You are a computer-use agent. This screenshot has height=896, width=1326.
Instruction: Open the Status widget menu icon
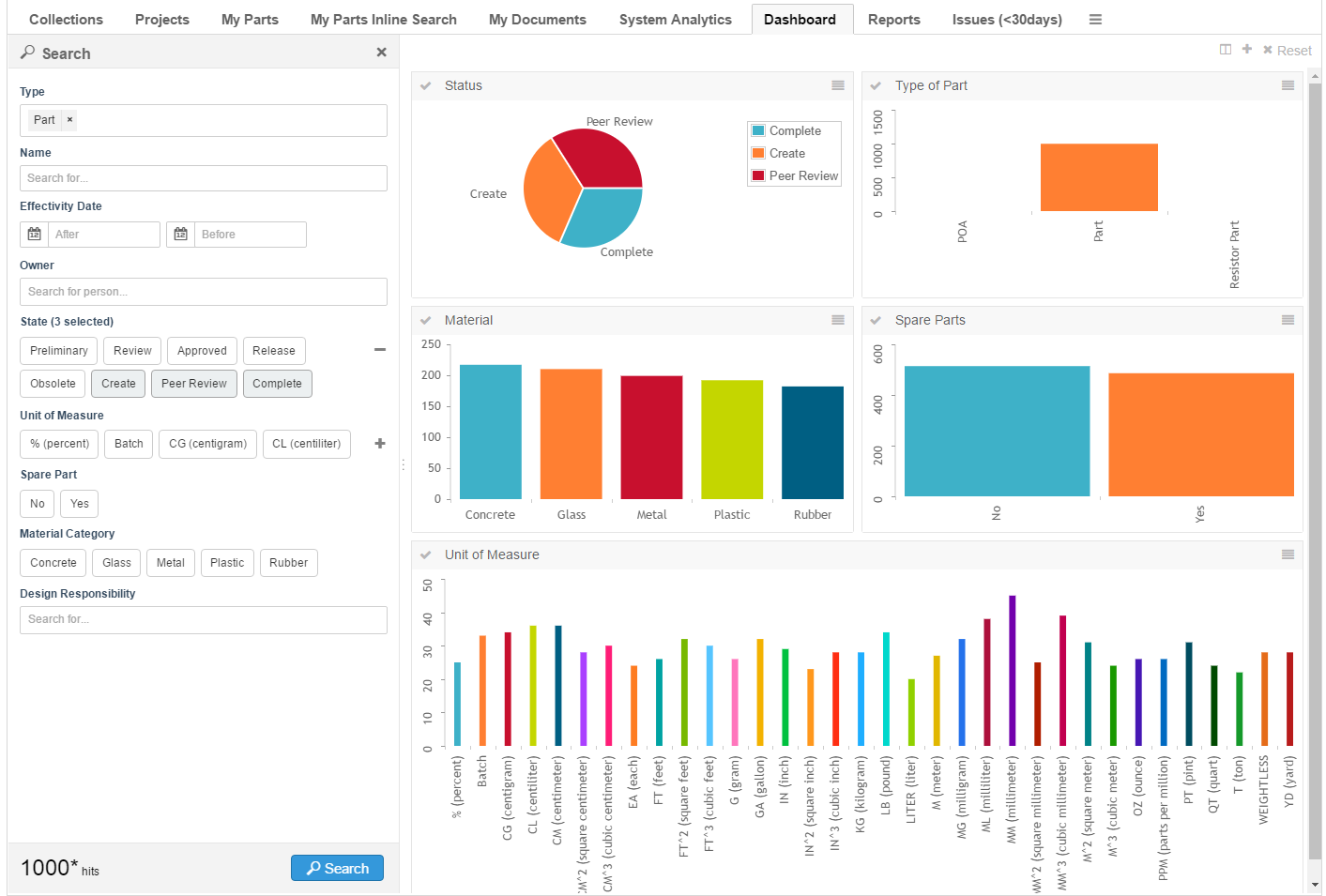[x=837, y=85]
